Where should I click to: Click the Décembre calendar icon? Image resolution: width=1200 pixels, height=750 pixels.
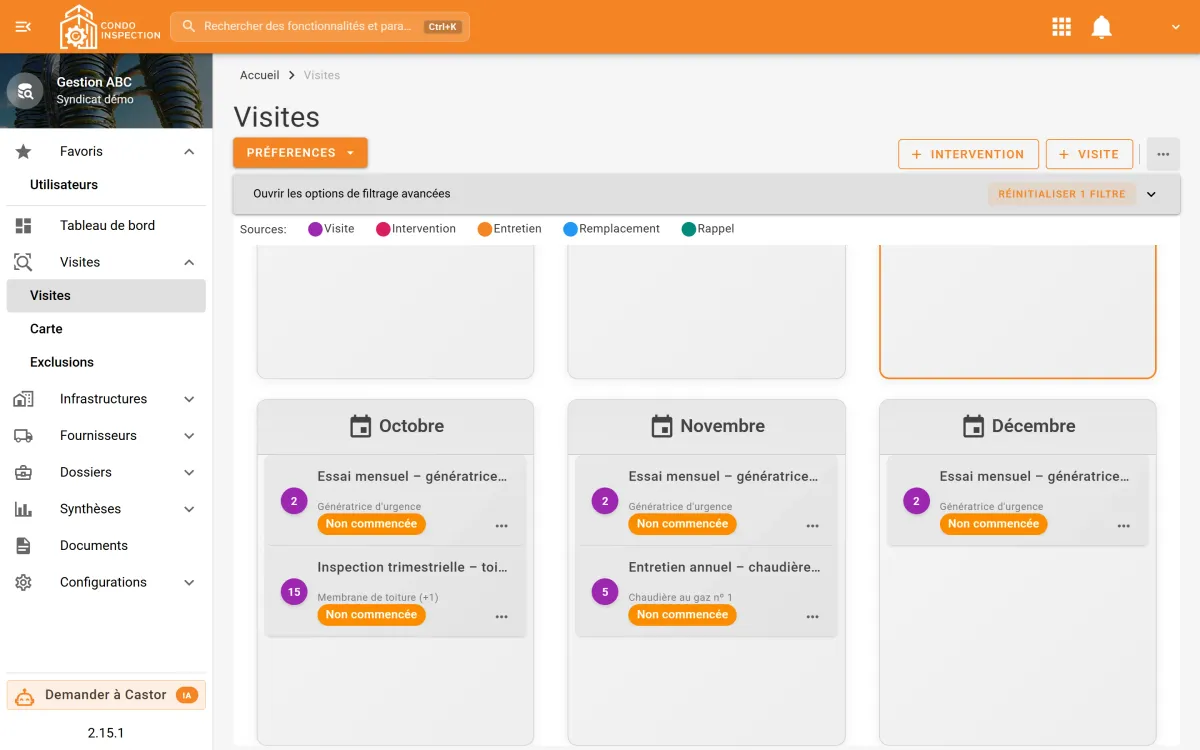pos(973,426)
